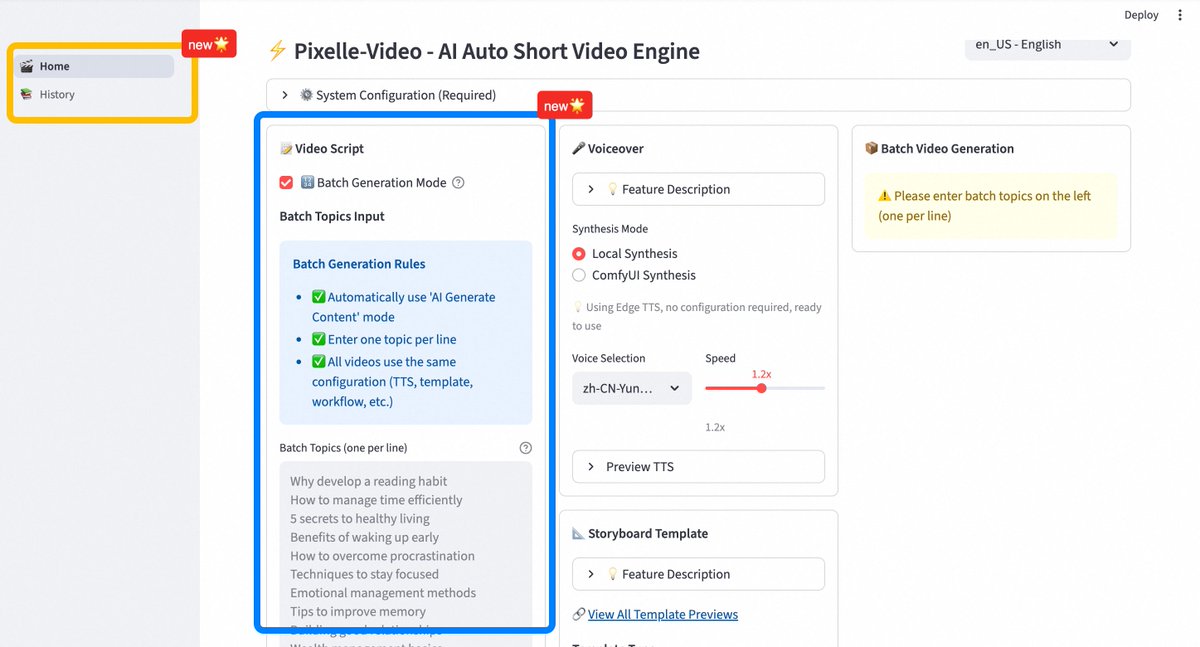Screen dimensions: 1200x647
Task: Click the Home clapperboard icon
Action: tap(27, 66)
